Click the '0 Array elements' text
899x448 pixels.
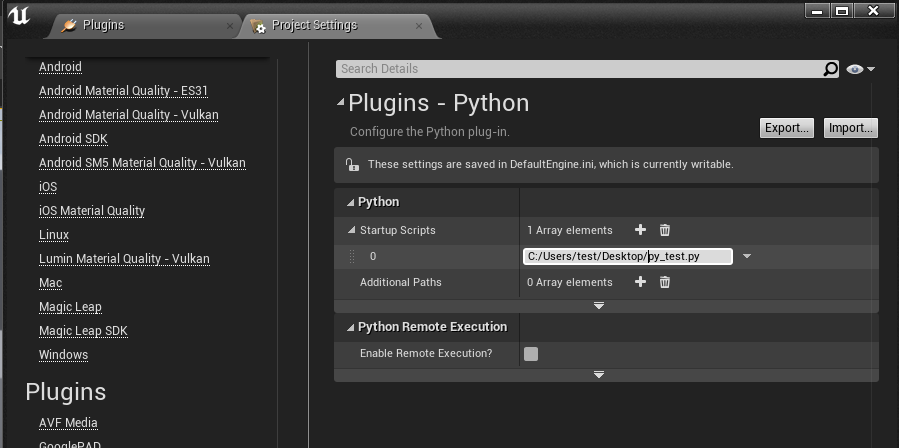pyautogui.click(x=570, y=282)
